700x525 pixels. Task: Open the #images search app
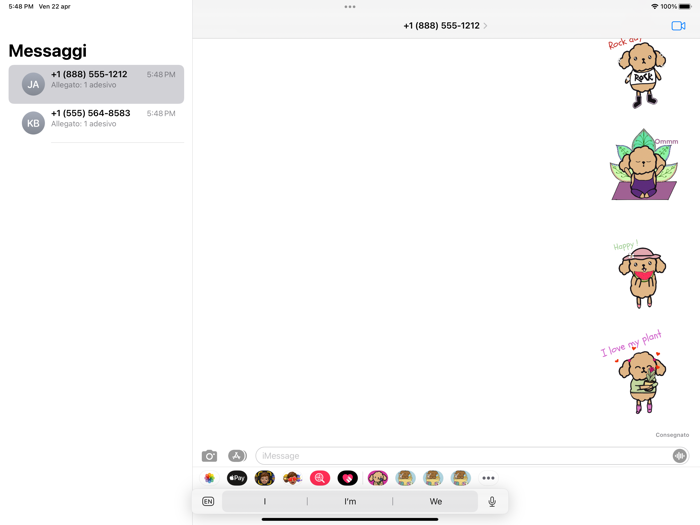pyautogui.click(x=320, y=478)
